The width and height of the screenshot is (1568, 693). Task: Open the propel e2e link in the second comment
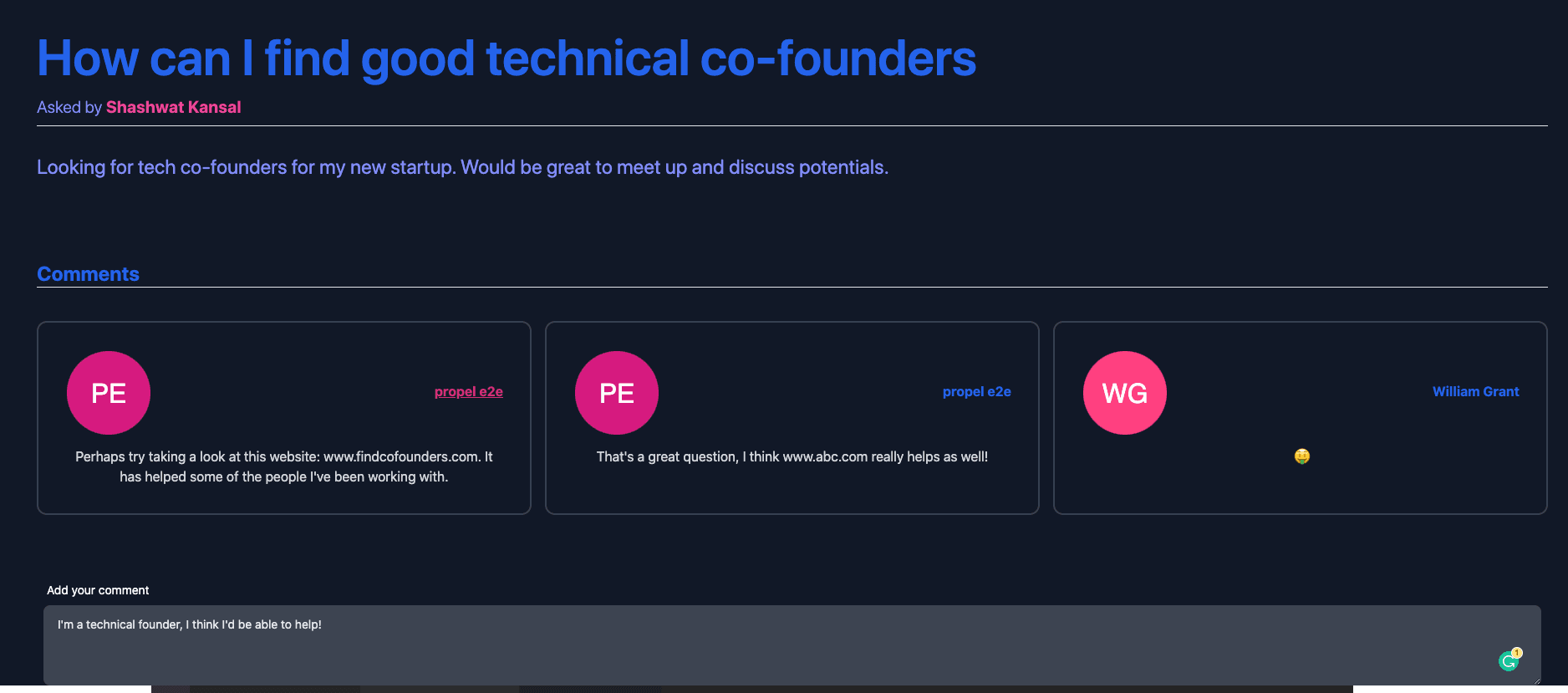pyautogui.click(x=977, y=391)
